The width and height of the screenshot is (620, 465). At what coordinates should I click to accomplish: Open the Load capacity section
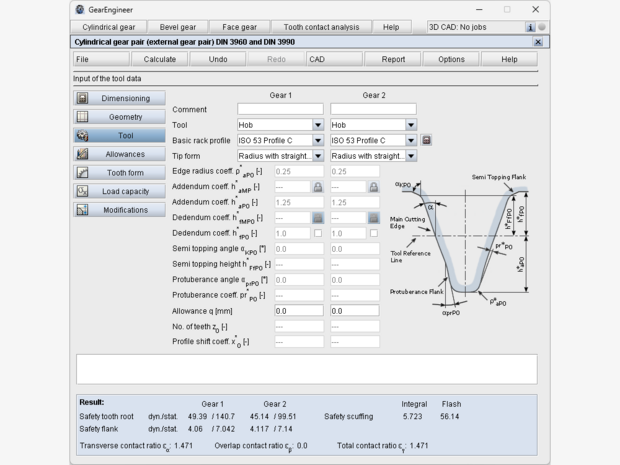tap(119, 191)
